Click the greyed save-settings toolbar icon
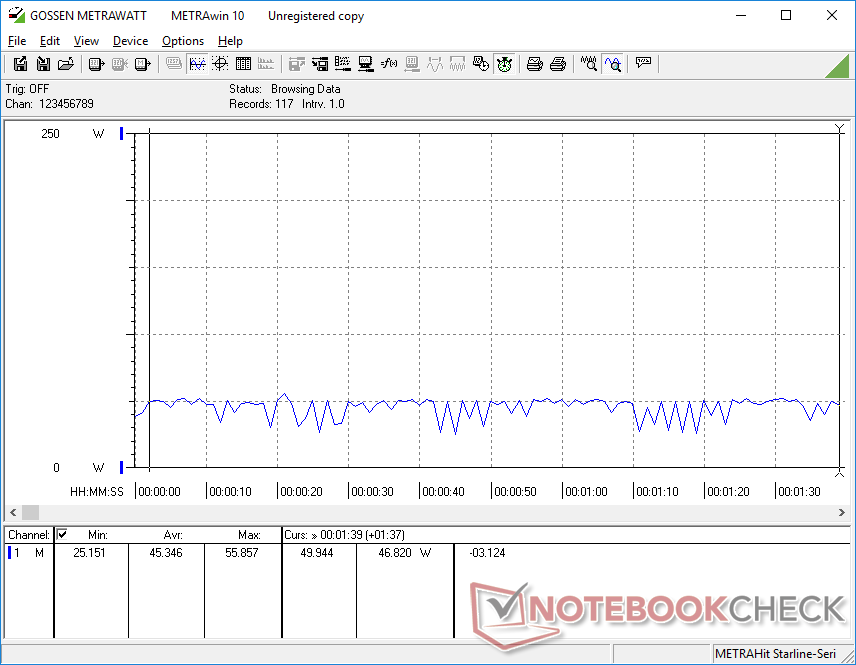This screenshot has width=856, height=665. (296, 64)
